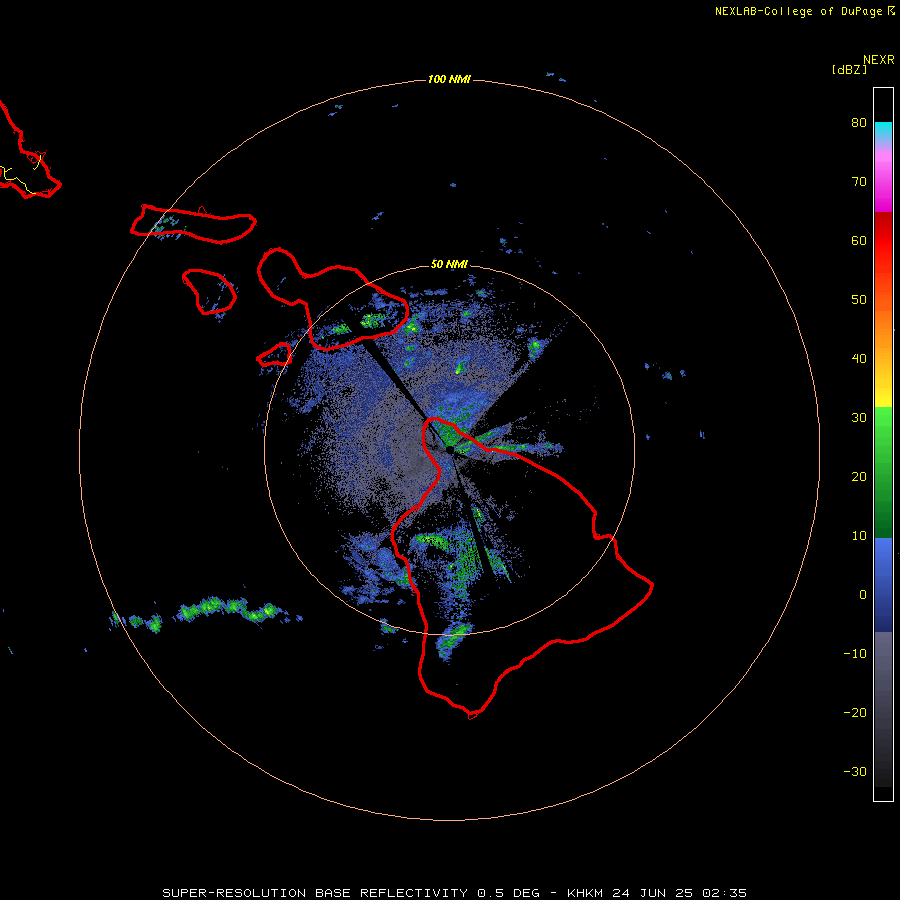Click the 80 value on the dBZ scale
This screenshot has height=900, width=900.
pyautogui.click(x=859, y=123)
